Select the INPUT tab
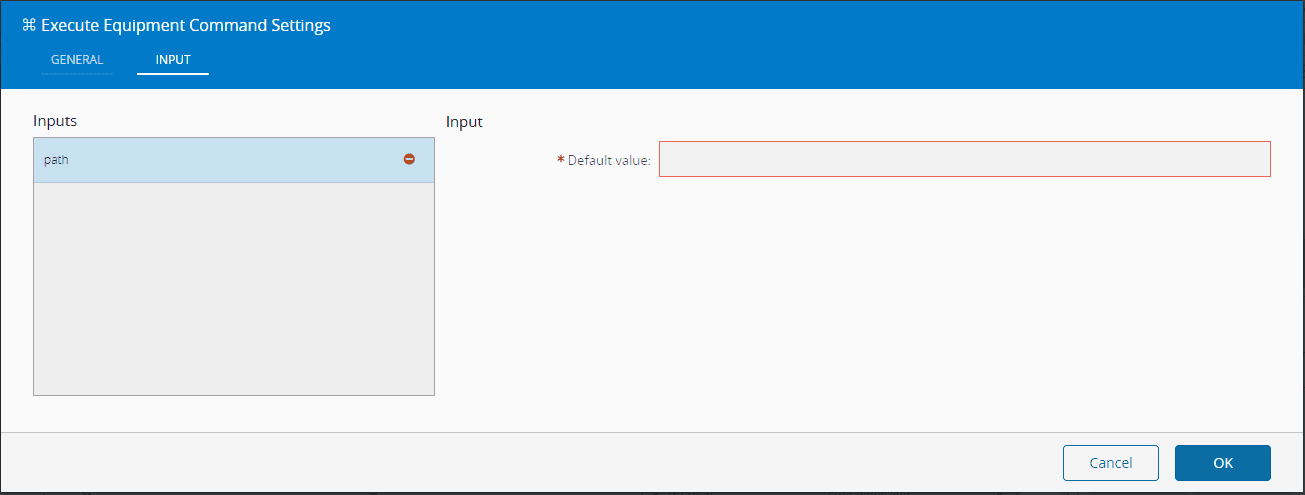This screenshot has height=495, width=1305. click(173, 60)
